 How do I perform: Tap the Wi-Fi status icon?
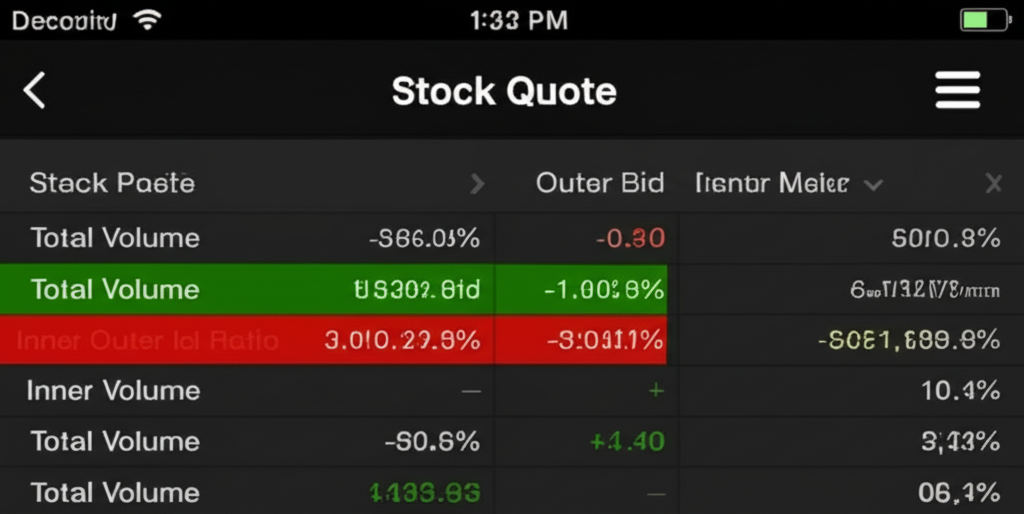[x=149, y=20]
